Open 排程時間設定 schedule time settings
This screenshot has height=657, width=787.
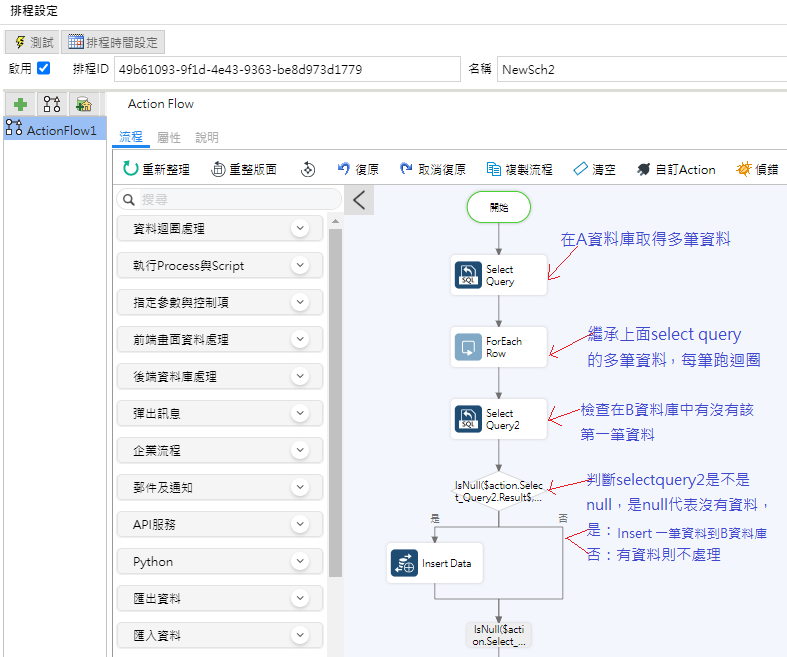pos(113,42)
